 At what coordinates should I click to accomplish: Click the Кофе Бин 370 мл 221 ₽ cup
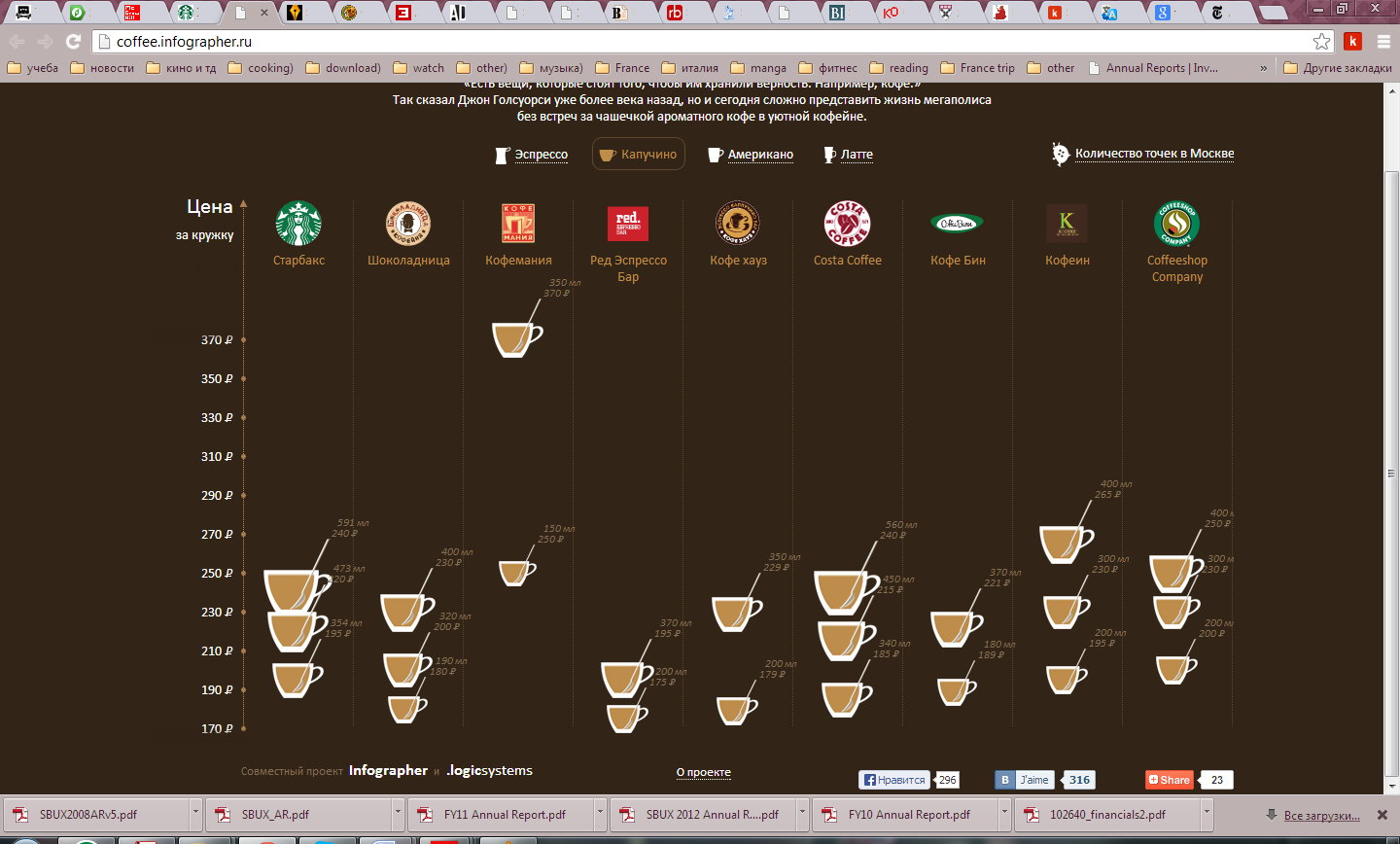click(x=956, y=629)
